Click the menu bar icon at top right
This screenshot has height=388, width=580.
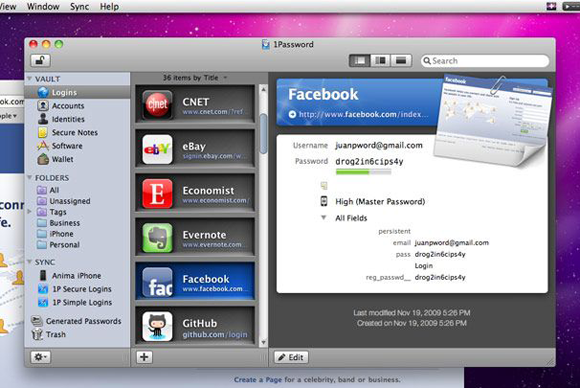(x=551, y=6)
